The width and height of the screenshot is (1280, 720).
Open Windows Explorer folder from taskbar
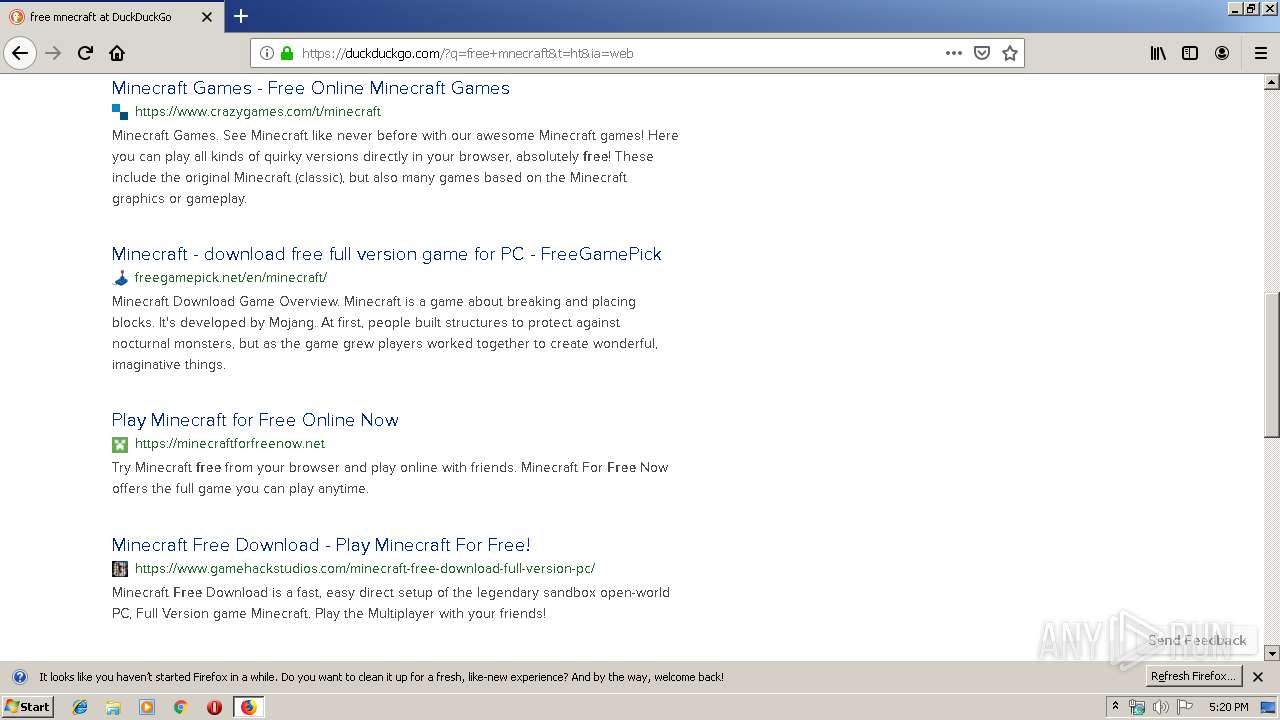point(113,707)
